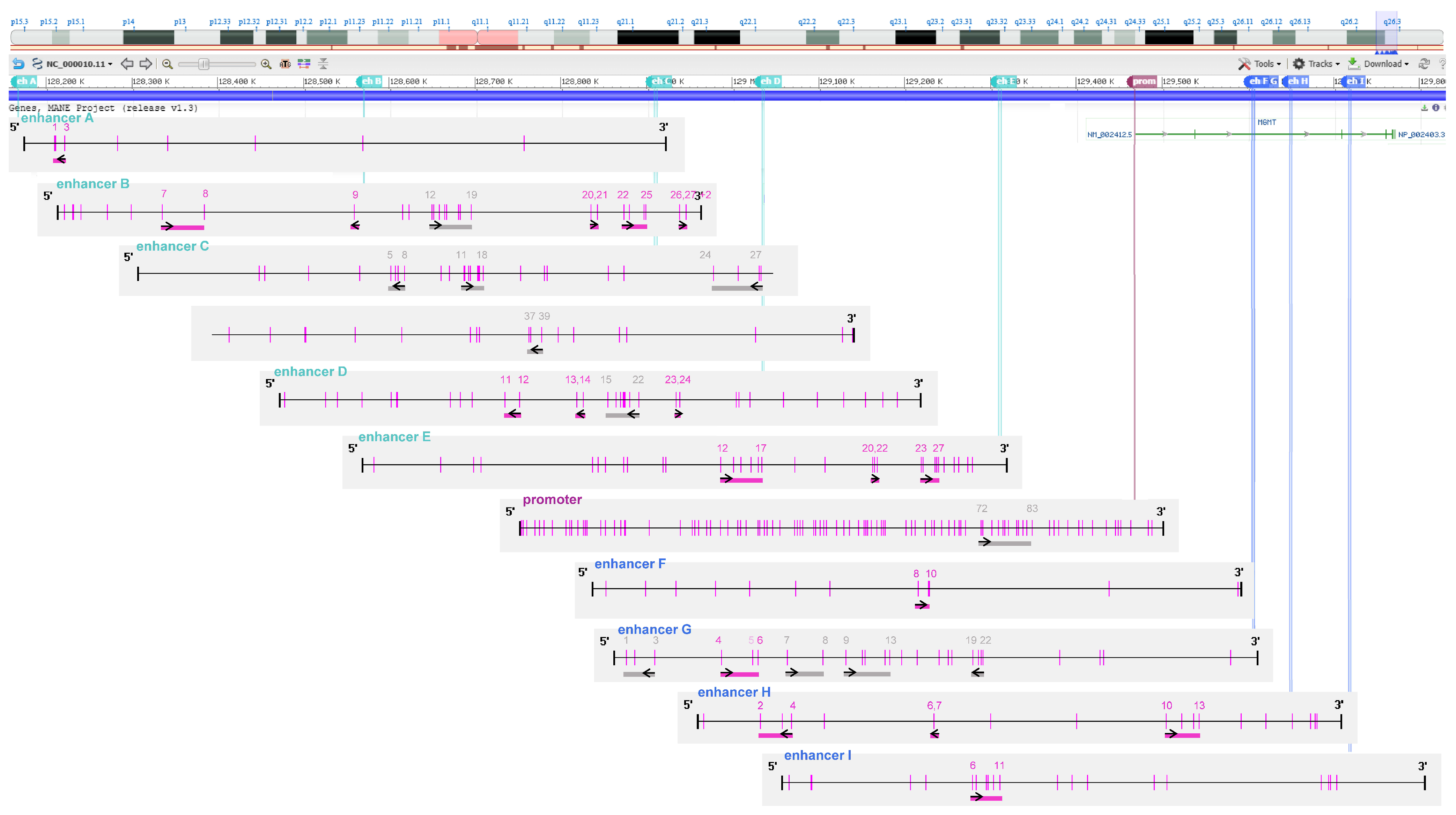
Task: Pan right with the right arrow
Action: click(x=146, y=64)
